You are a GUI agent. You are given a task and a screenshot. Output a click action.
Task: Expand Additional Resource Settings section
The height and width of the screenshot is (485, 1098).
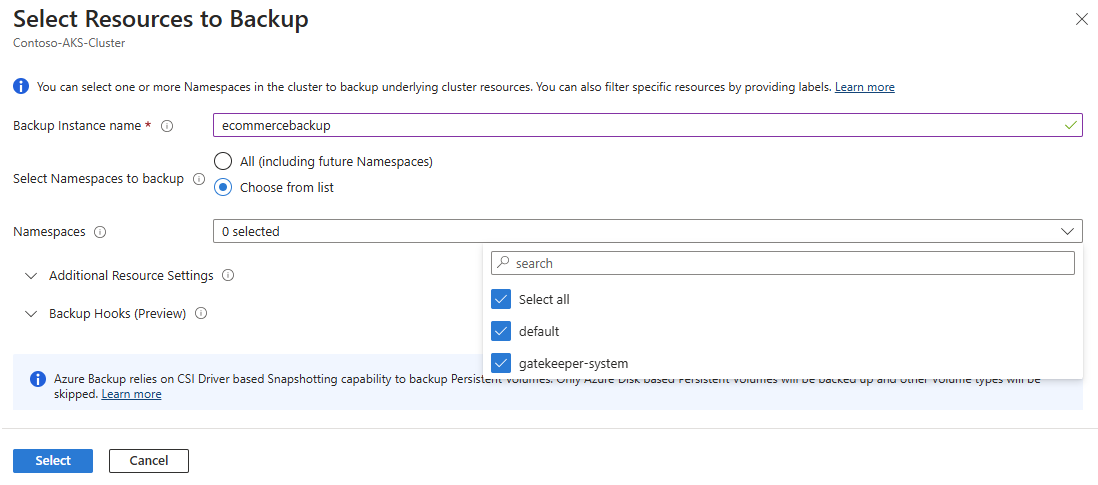click(31, 276)
